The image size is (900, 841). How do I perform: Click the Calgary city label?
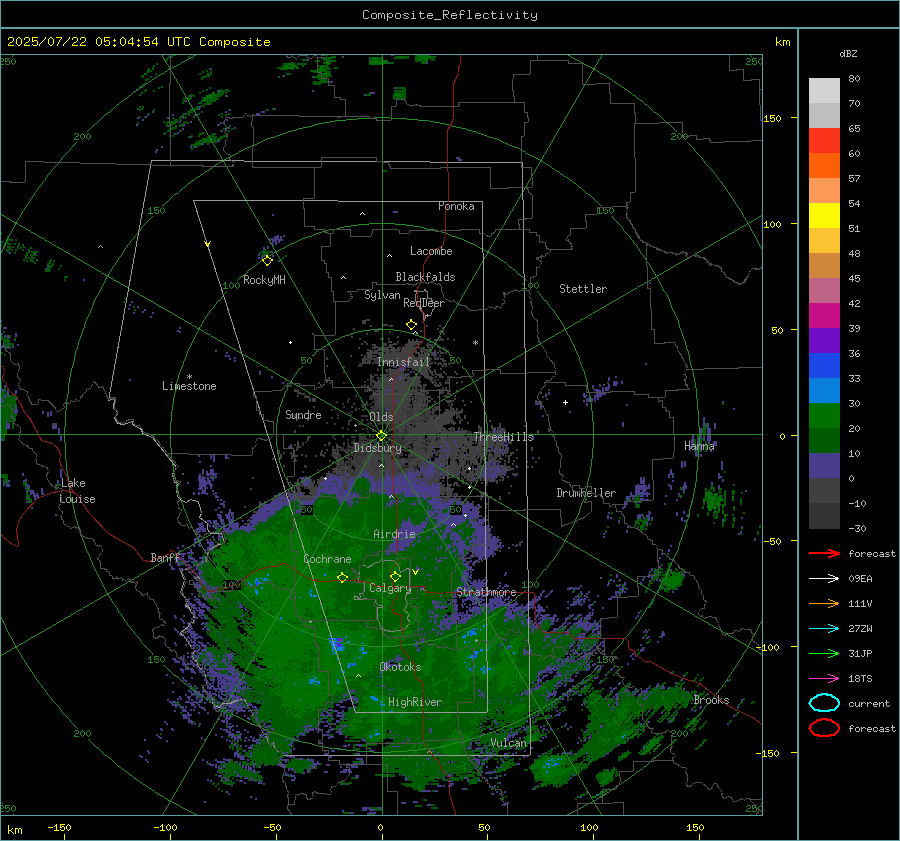coord(390,588)
